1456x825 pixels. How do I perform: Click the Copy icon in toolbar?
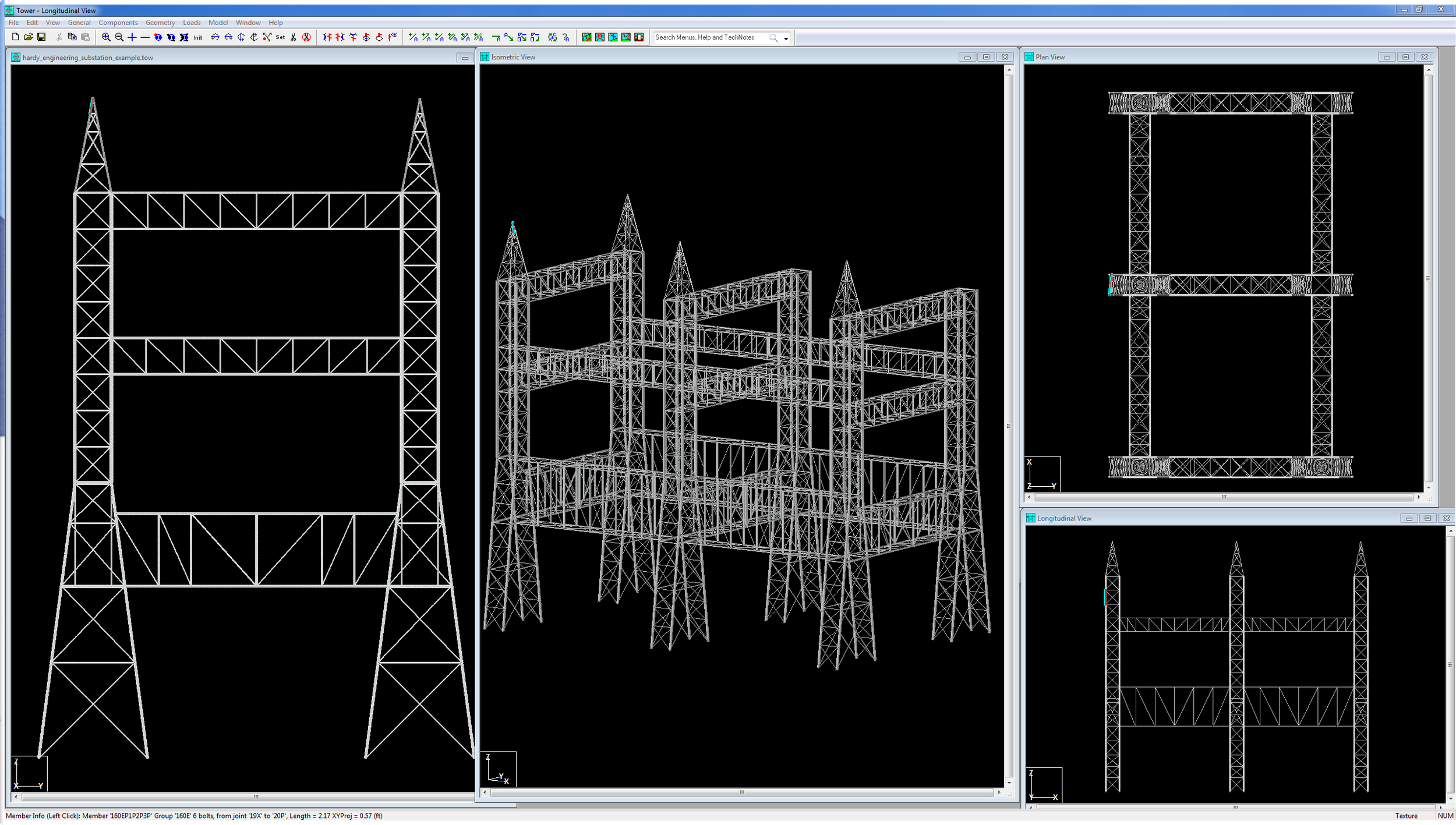click(x=72, y=37)
